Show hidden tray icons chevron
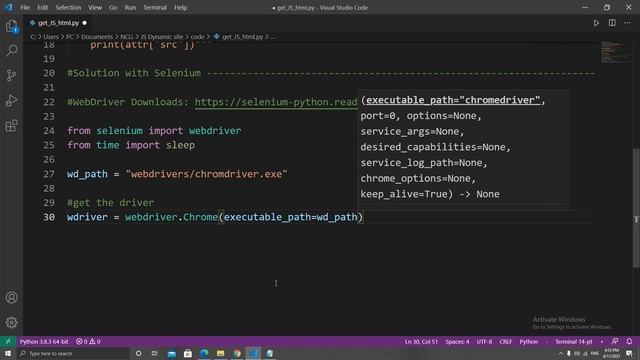 [x=560, y=353]
